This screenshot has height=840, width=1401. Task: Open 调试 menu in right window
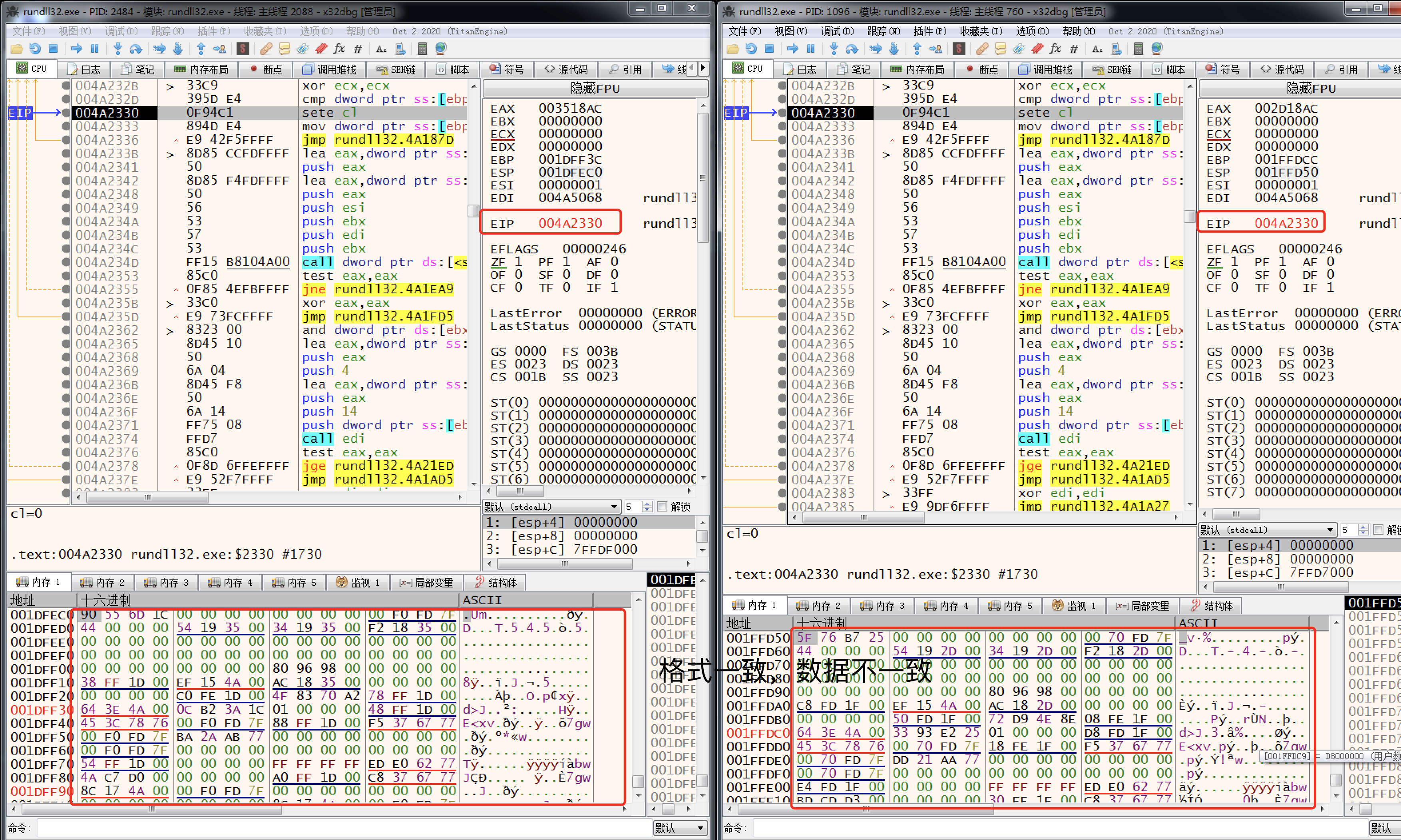click(x=836, y=31)
